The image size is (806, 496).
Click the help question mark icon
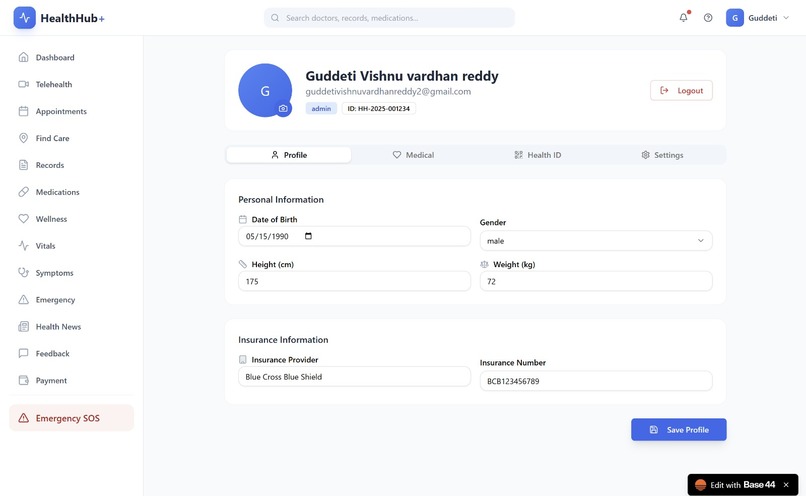(x=708, y=17)
